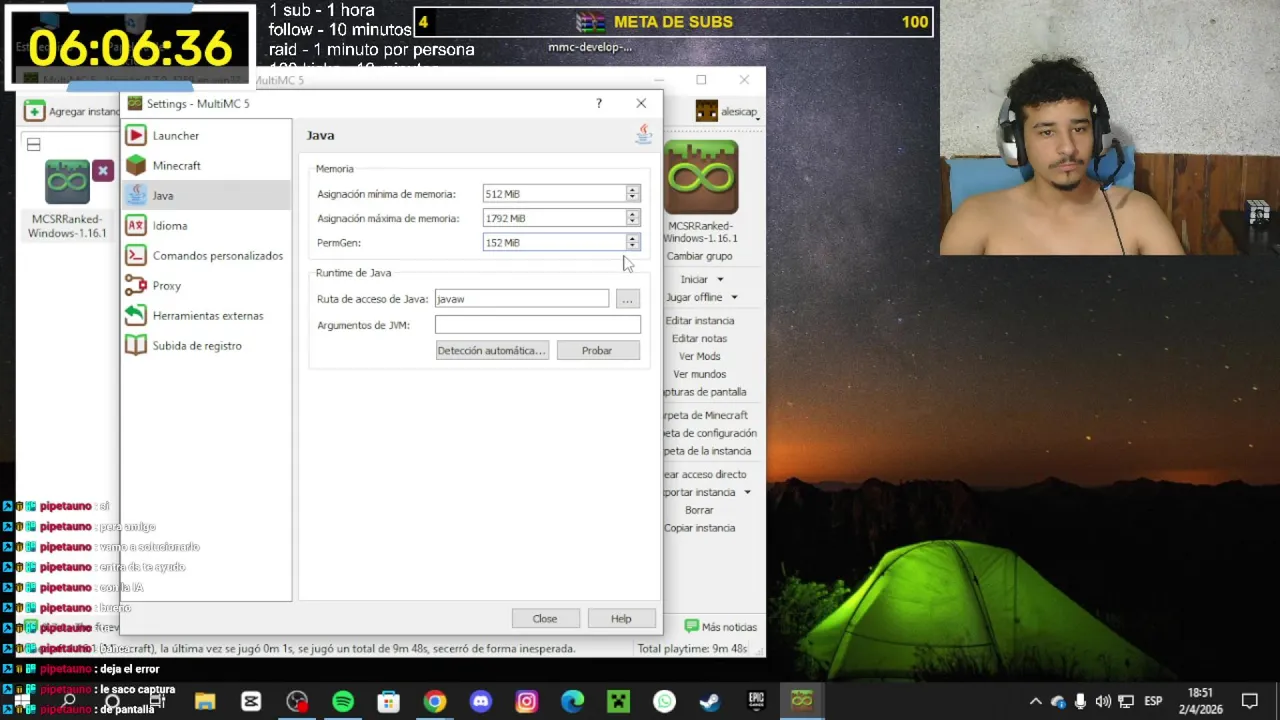Click Help button in Settings dialog
The width and height of the screenshot is (1280, 720).
click(x=621, y=619)
